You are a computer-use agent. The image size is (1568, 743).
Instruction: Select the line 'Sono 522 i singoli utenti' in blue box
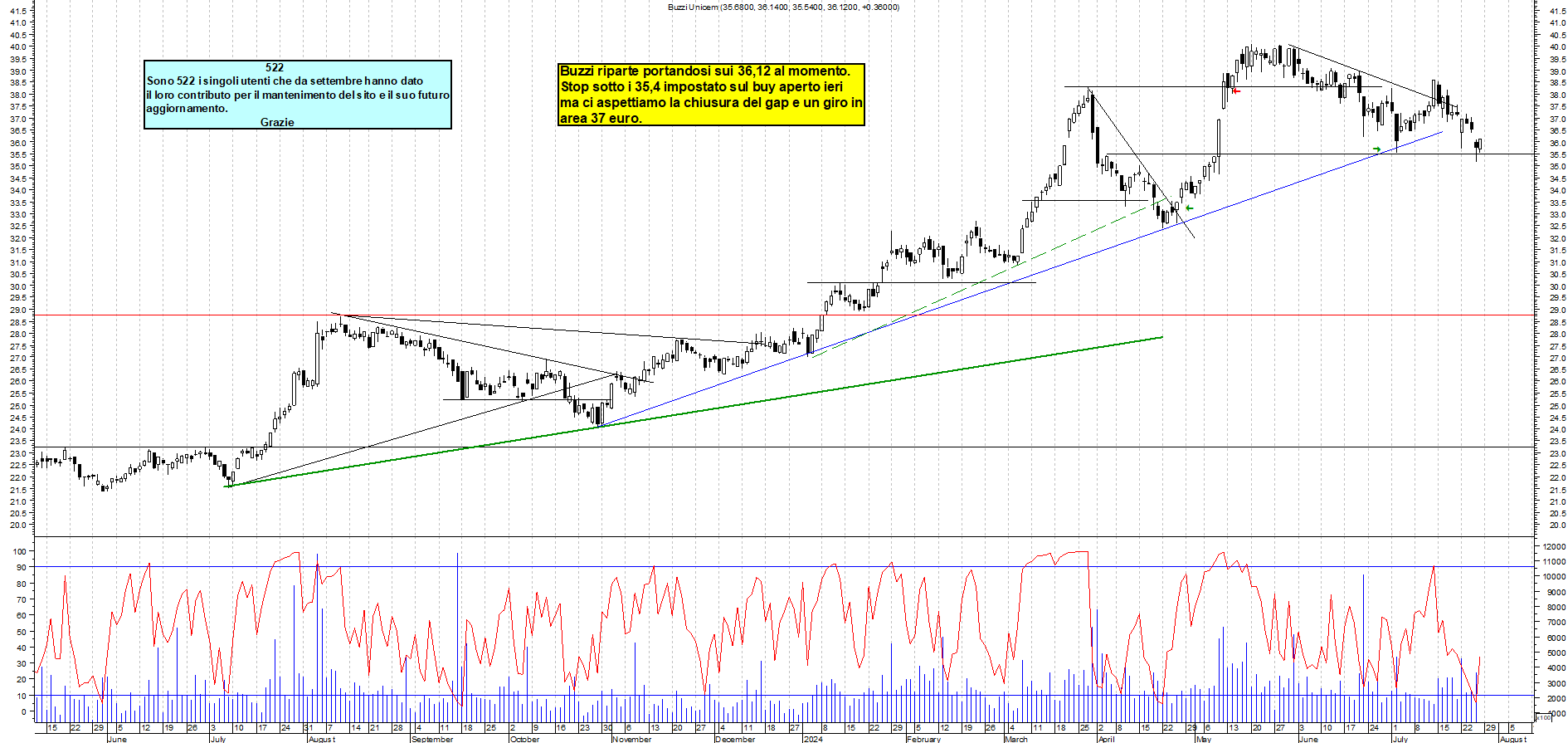285,81
